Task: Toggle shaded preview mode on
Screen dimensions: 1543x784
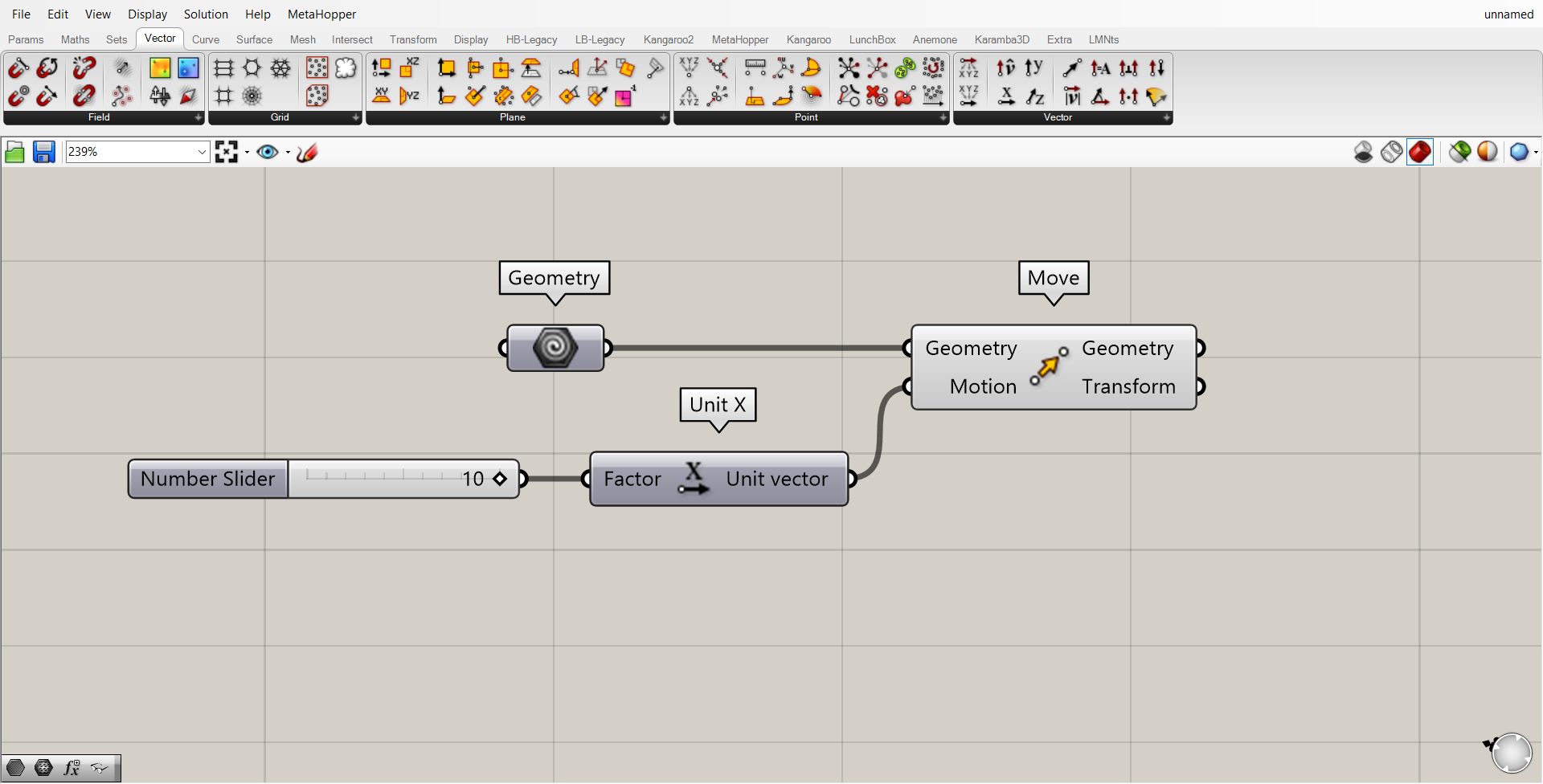Action: pyautogui.click(x=1420, y=152)
